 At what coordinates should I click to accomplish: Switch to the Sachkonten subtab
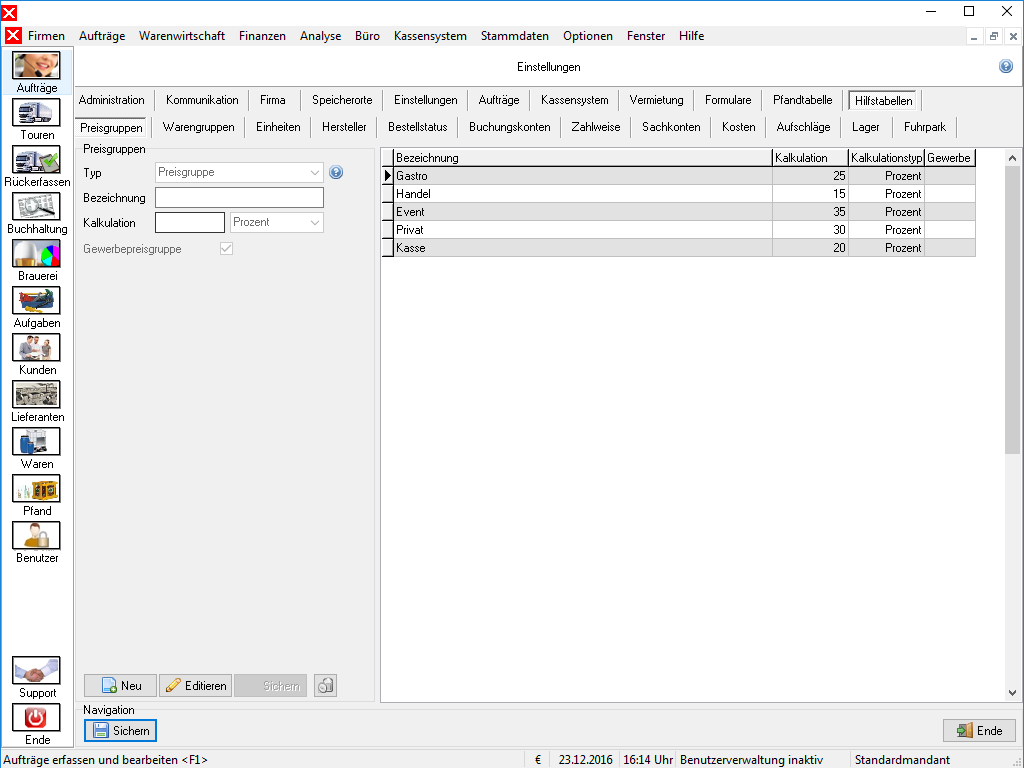pyautogui.click(x=671, y=127)
